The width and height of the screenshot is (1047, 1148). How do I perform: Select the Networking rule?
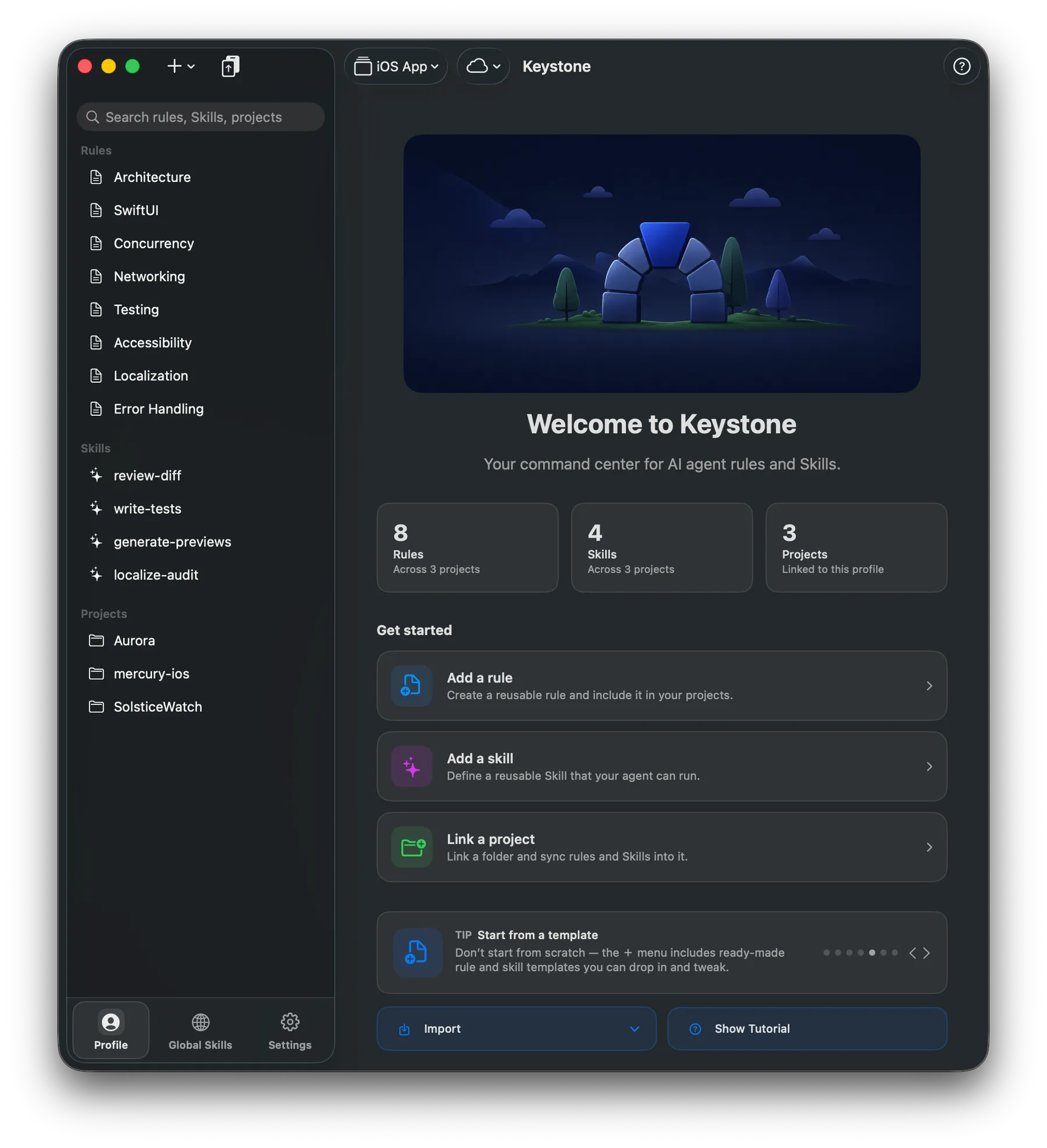pos(201,277)
